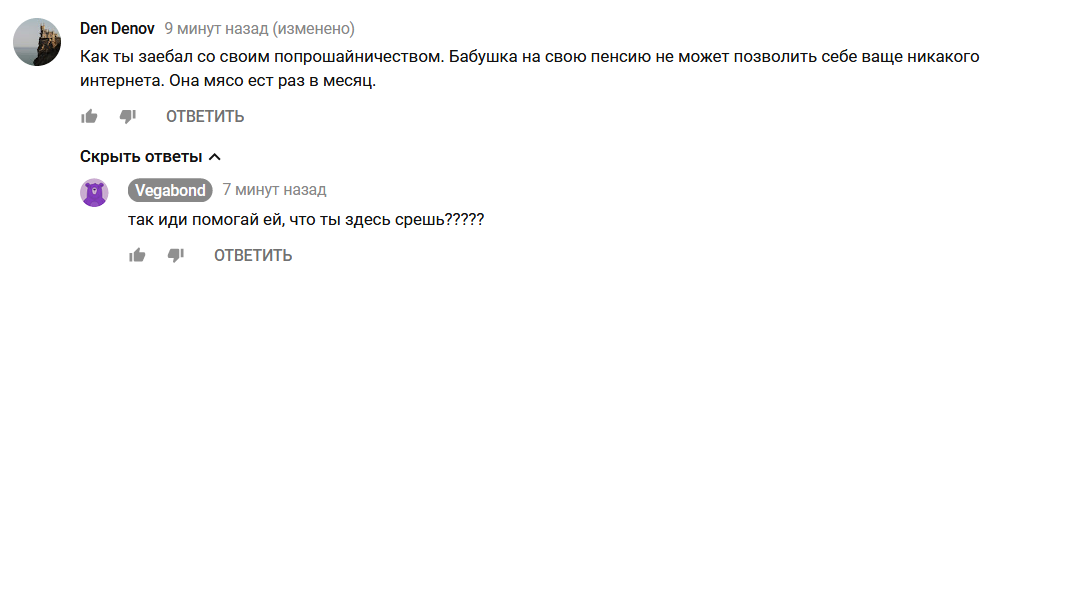The height and width of the screenshot is (615, 1082).
Task: Click the Скрыть ответы label
Action: click(x=141, y=157)
